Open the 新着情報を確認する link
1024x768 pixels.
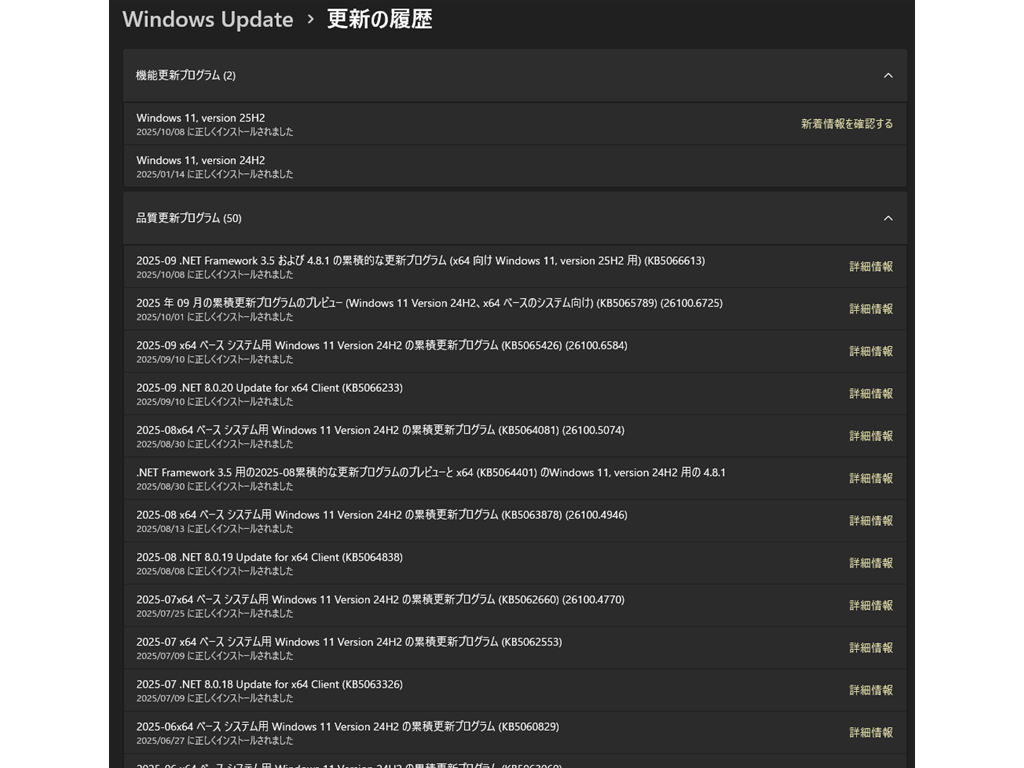[846, 124]
